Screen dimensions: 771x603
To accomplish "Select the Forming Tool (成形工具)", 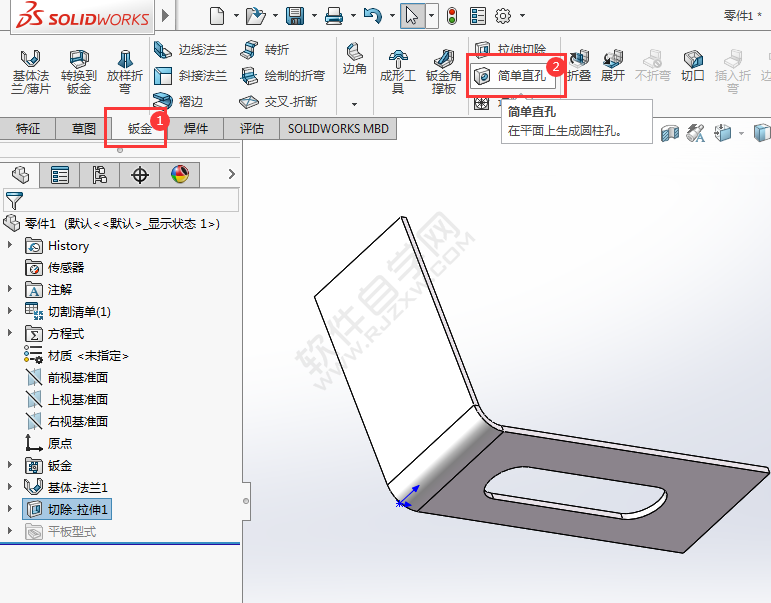I will (x=398, y=72).
